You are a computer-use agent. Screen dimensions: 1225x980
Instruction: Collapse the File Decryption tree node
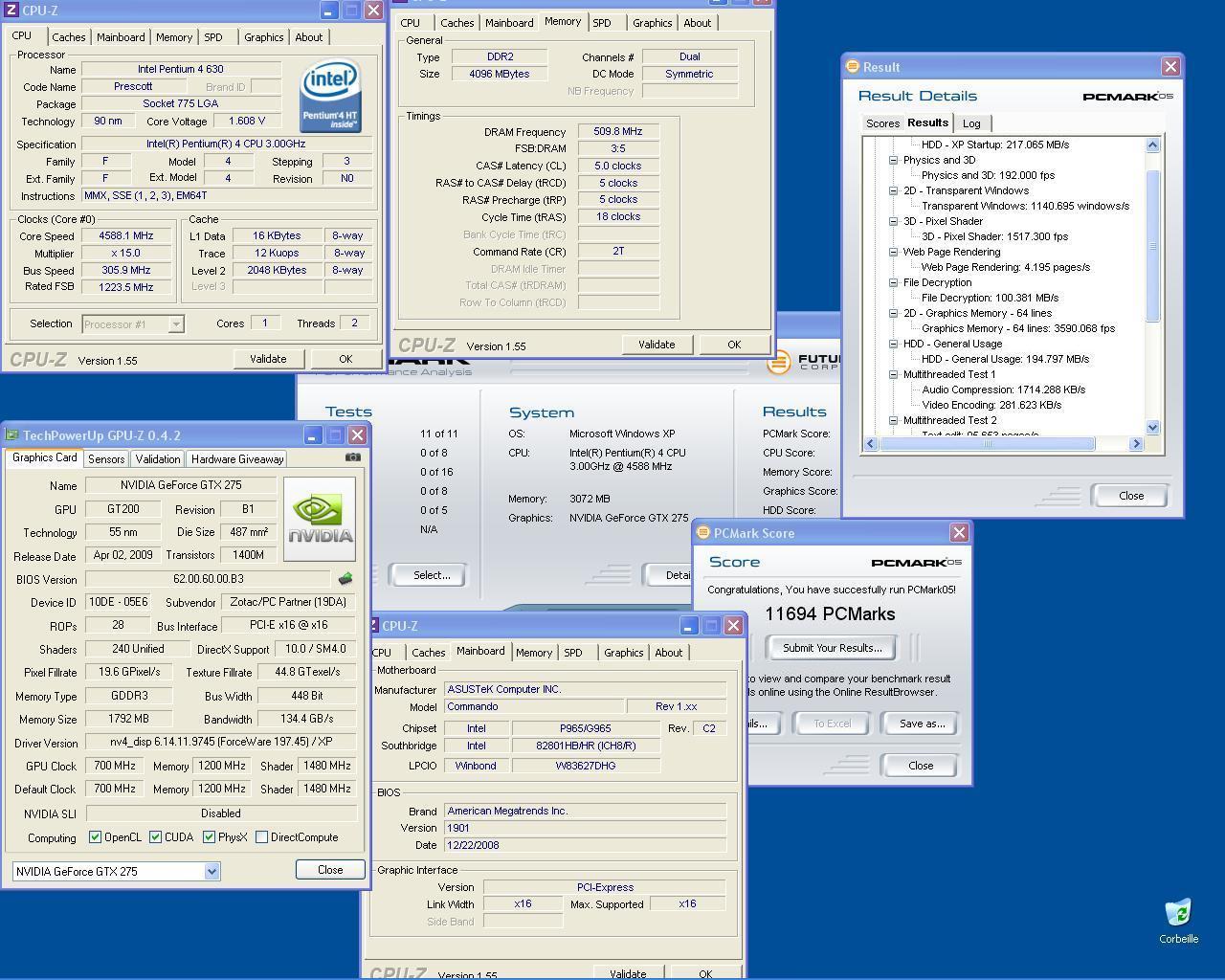894,282
